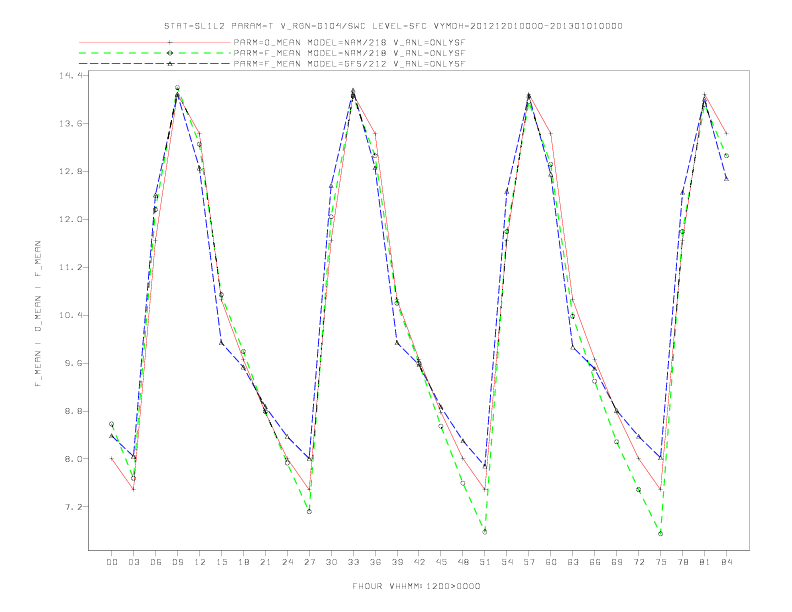Click the green circle data point at hour 27

point(309,512)
